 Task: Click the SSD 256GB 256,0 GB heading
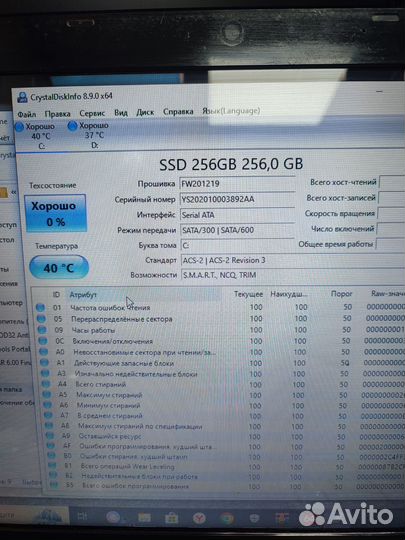(x=231, y=164)
